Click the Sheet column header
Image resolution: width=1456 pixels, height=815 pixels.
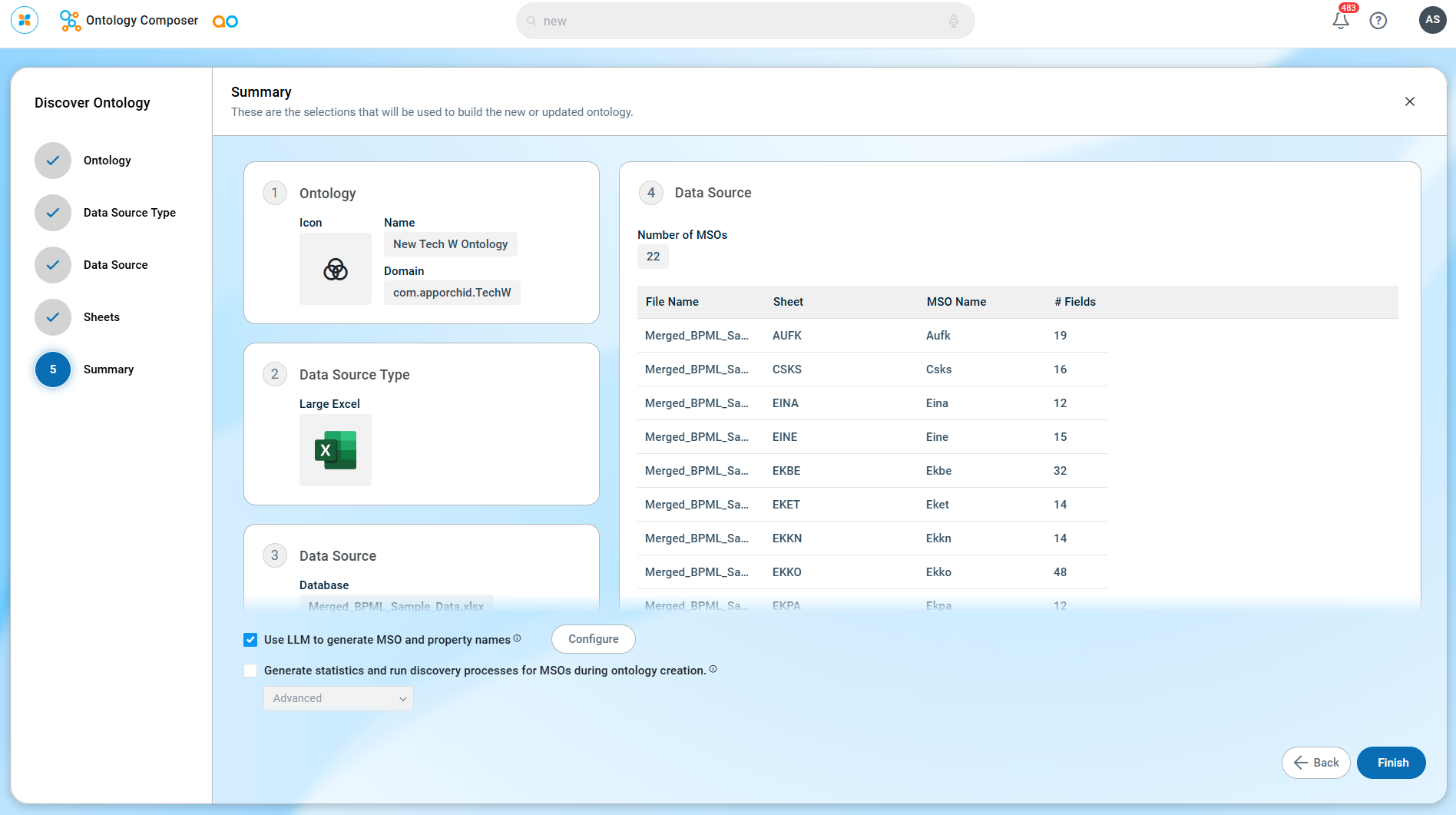tap(788, 302)
